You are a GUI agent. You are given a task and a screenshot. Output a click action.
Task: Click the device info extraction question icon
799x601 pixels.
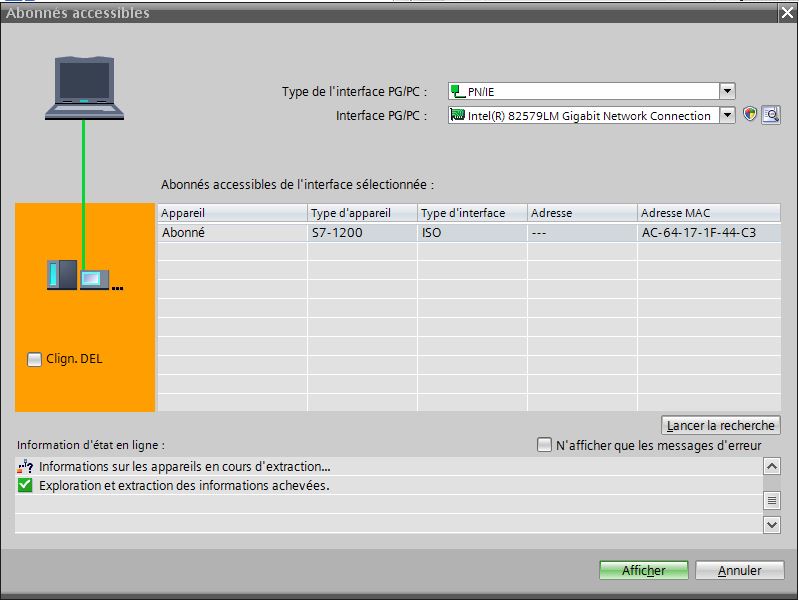[x=25, y=467]
